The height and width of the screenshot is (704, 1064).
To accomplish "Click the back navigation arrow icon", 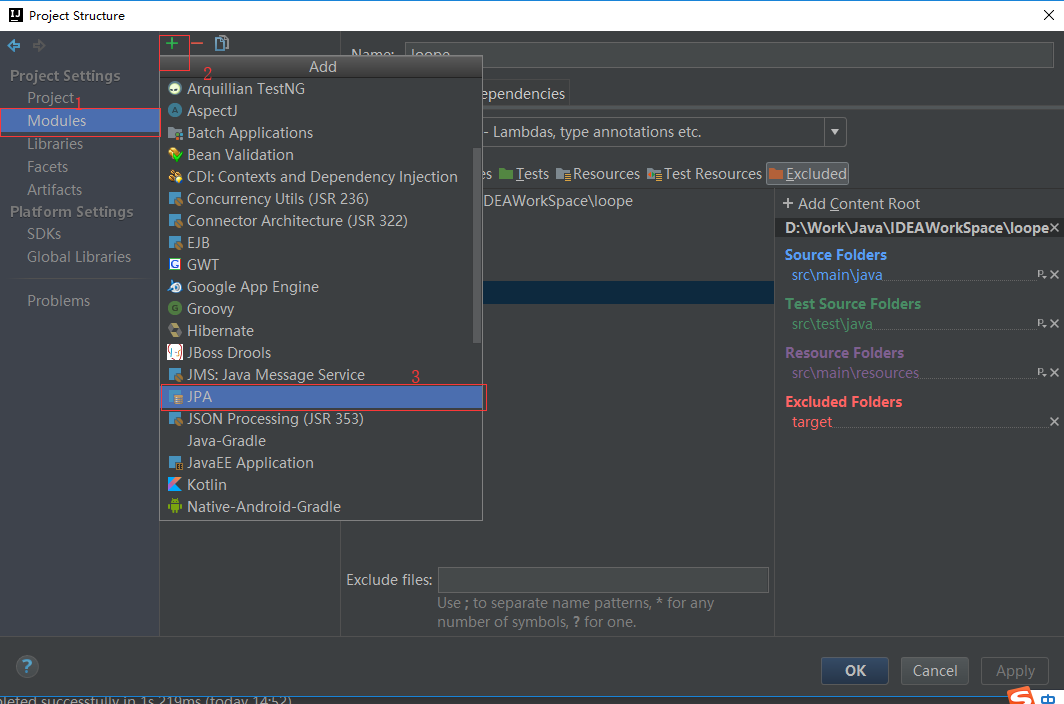I will coord(14,45).
